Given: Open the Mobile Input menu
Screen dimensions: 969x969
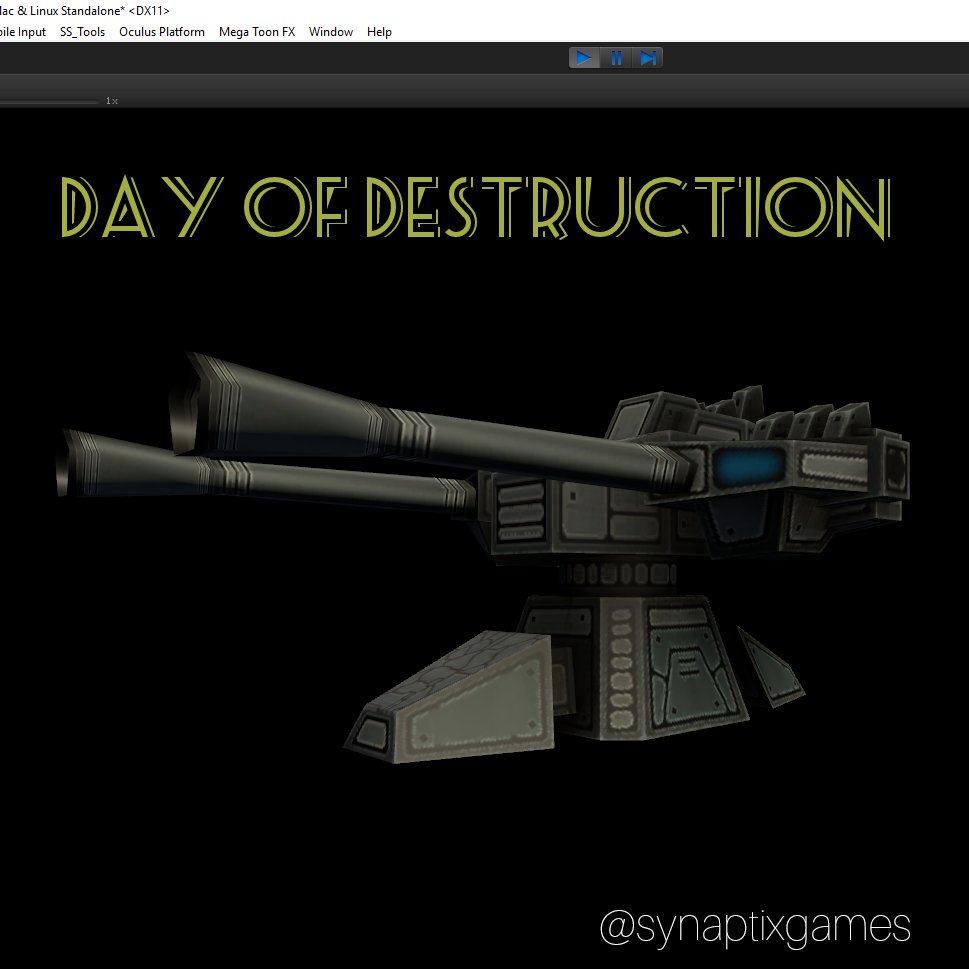Looking at the screenshot, I should coord(23,32).
